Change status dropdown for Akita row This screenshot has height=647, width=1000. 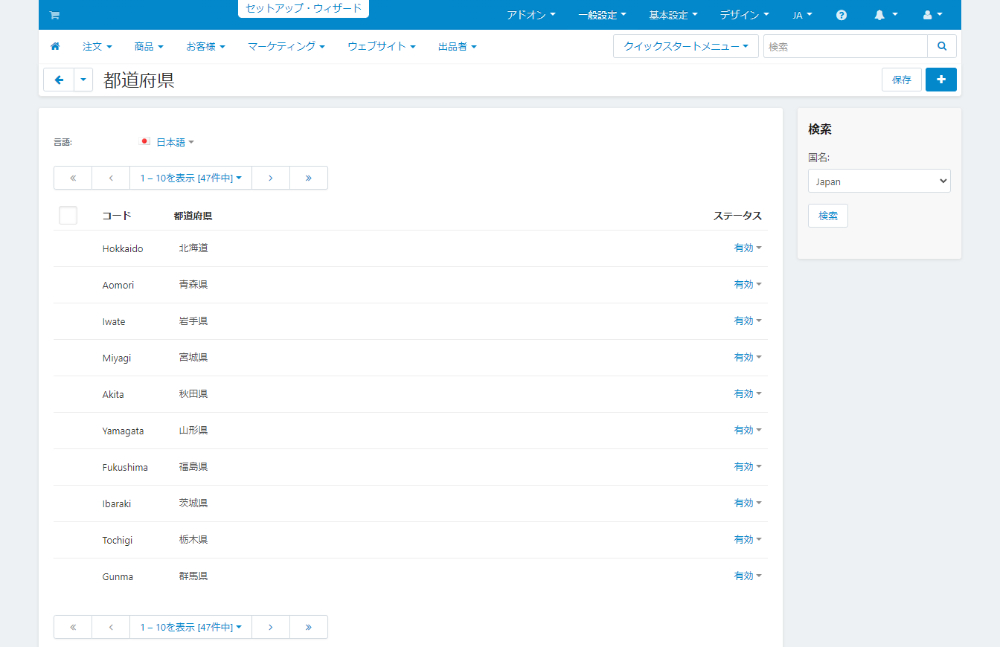click(x=747, y=394)
